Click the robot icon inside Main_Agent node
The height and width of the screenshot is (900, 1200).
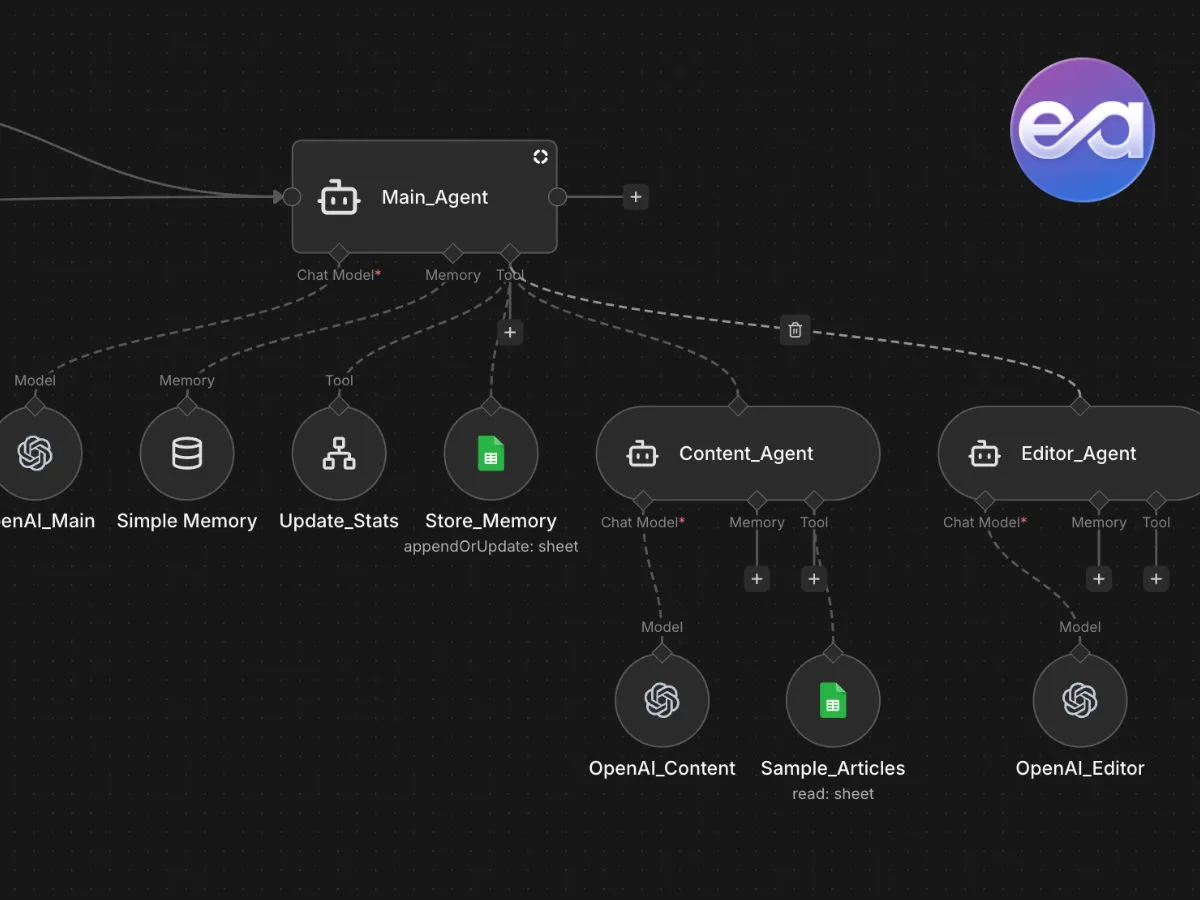click(339, 197)
